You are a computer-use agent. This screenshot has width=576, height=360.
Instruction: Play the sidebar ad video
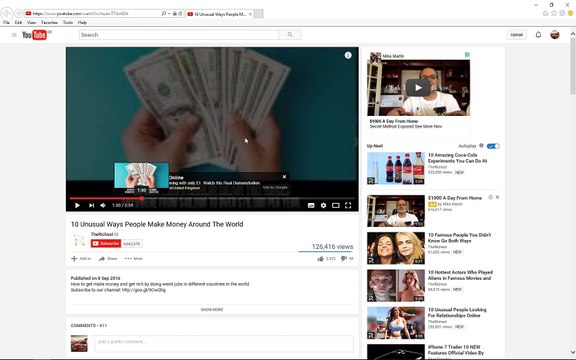pos(418,88)
